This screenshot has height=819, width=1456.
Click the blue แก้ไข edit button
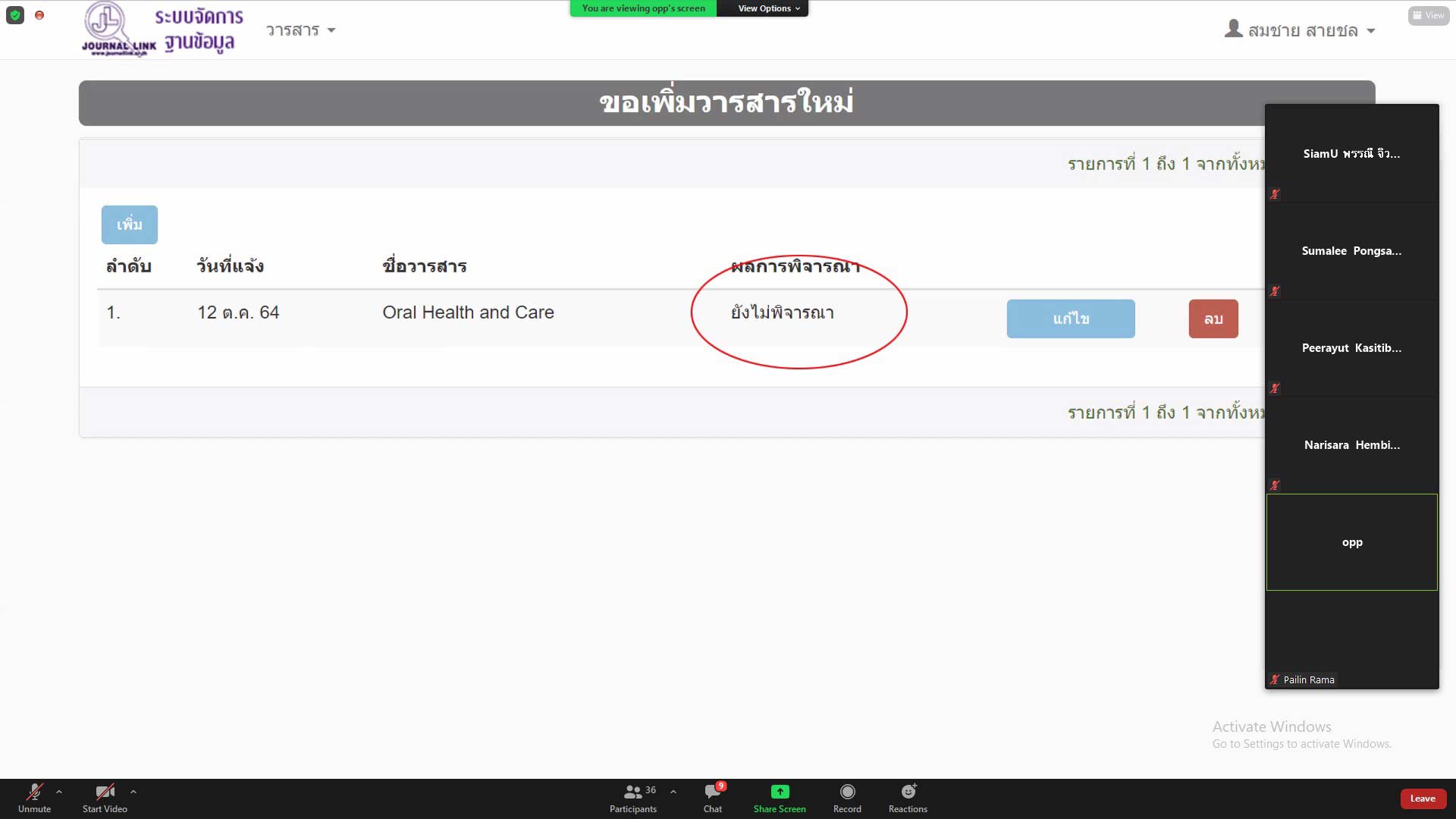pos(1070,318)
